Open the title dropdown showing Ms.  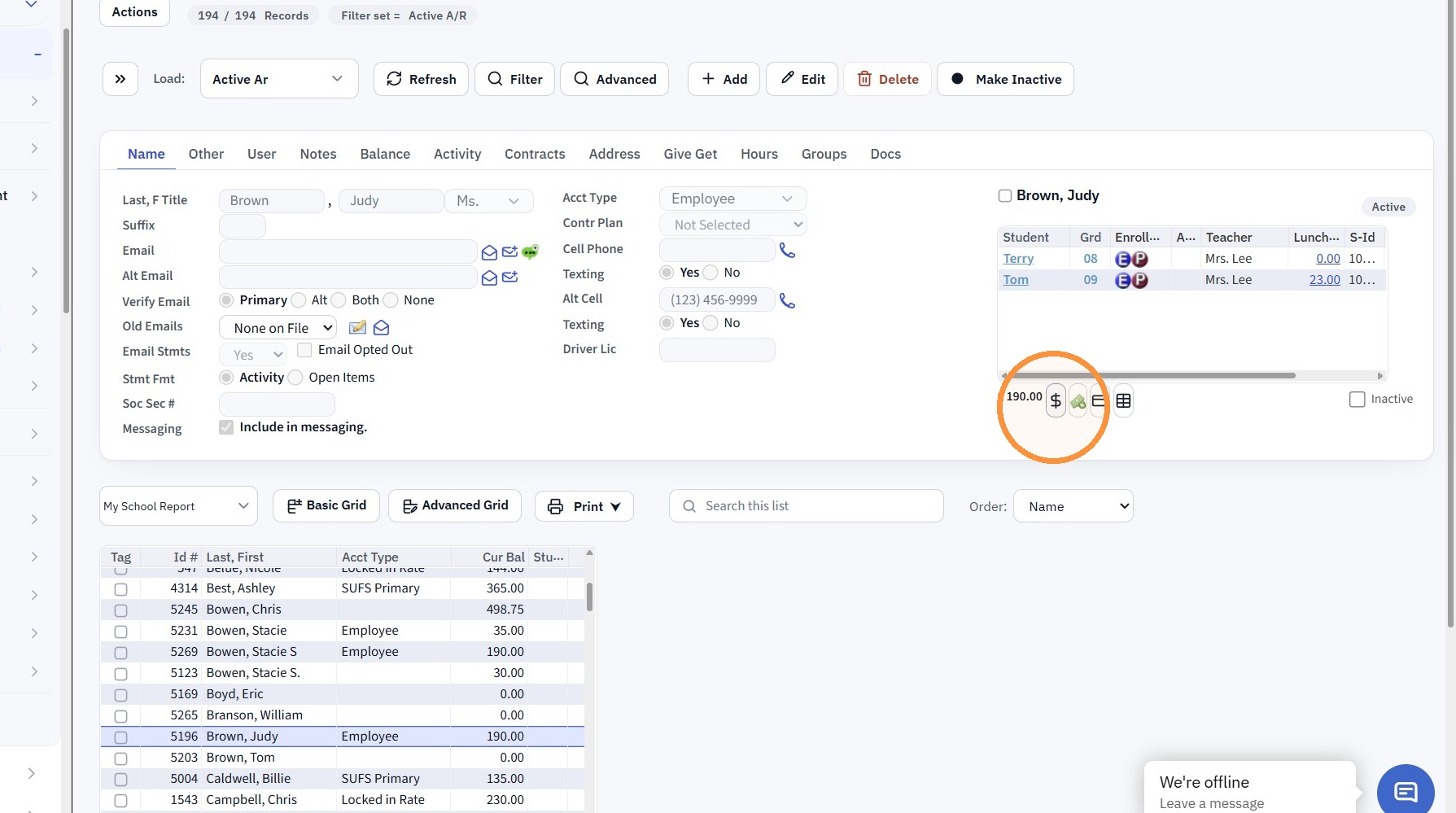coord(488,201)
